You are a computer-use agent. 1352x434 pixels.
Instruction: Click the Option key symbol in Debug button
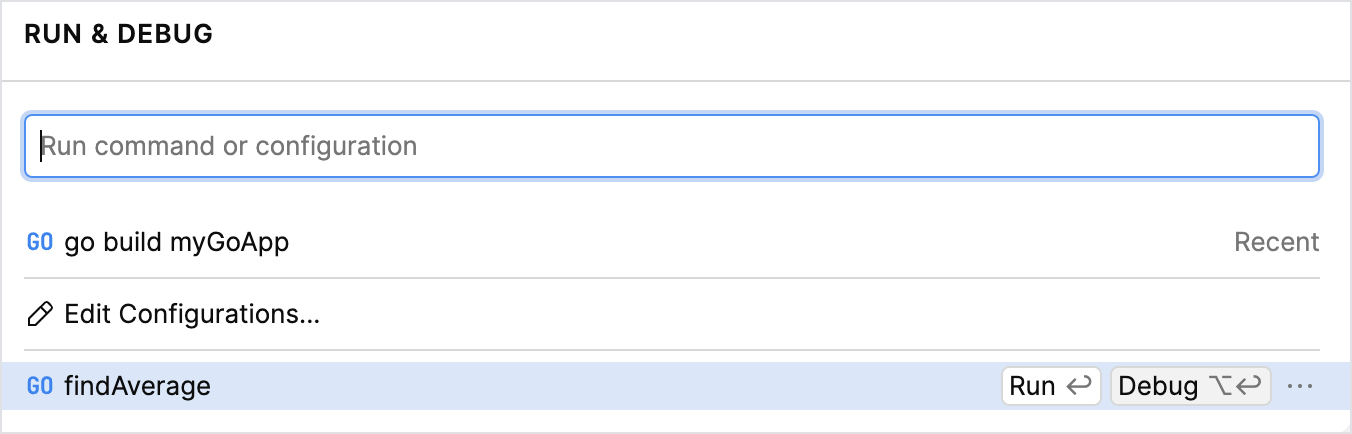point(1220,386)
